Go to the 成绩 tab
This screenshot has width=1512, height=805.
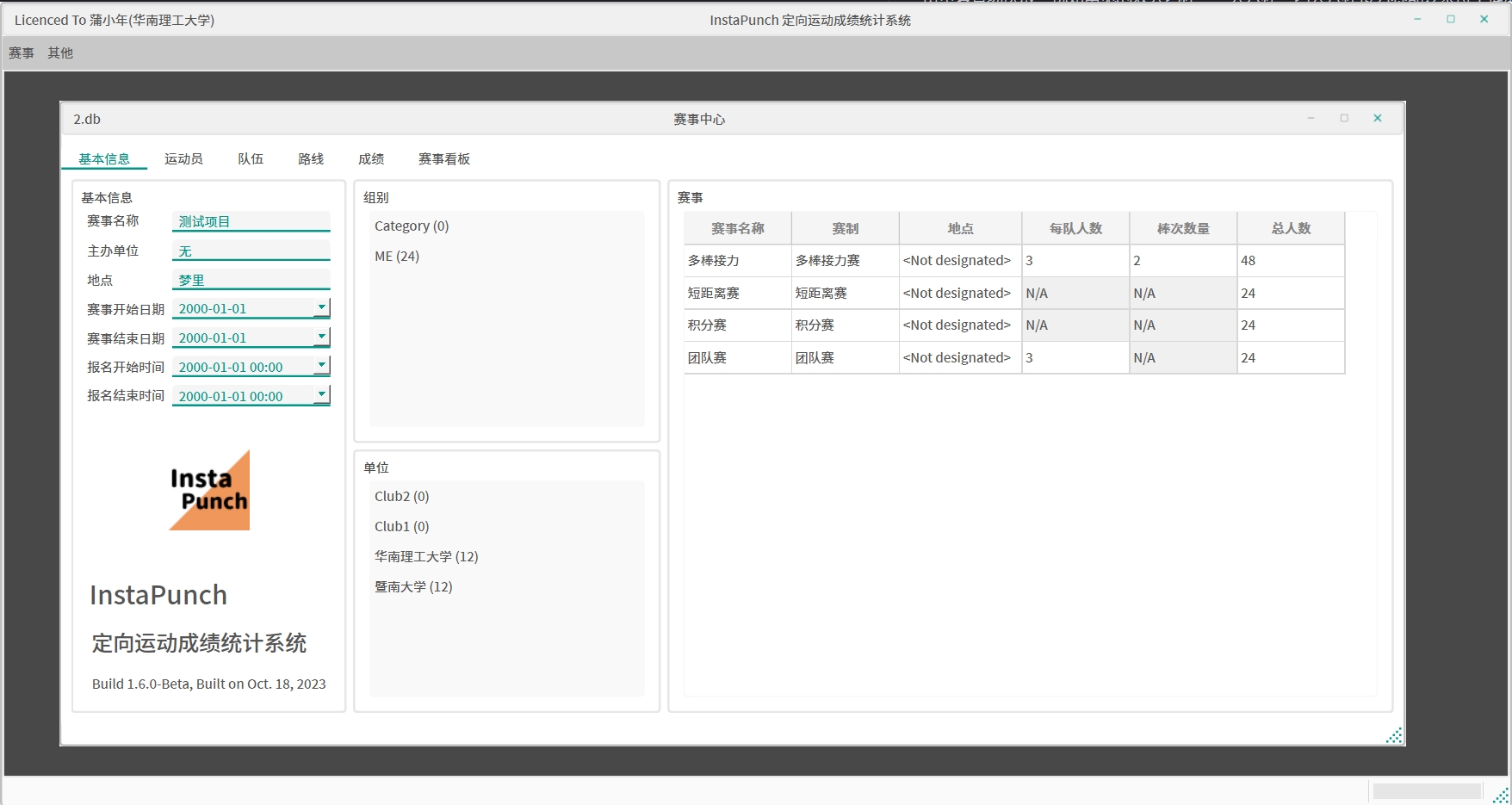(371, 159)
